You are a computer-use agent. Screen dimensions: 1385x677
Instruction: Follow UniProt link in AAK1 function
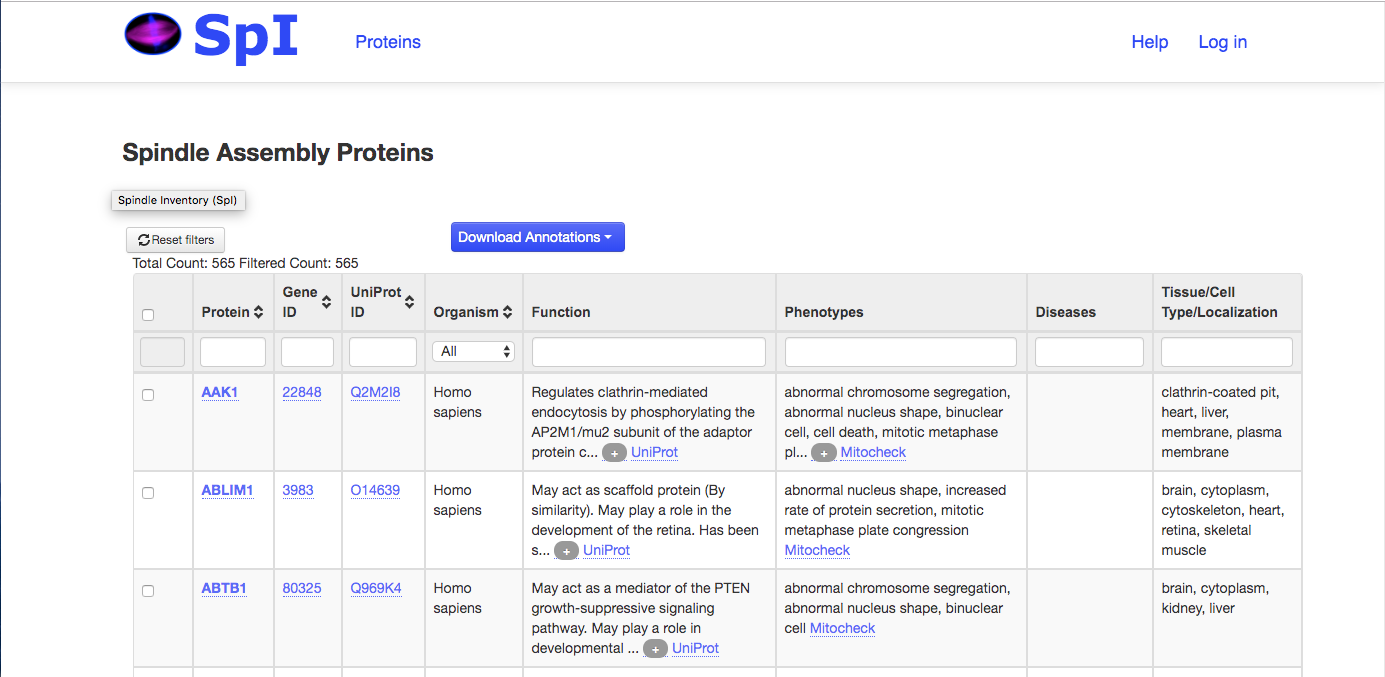click(x=654, y=452)
